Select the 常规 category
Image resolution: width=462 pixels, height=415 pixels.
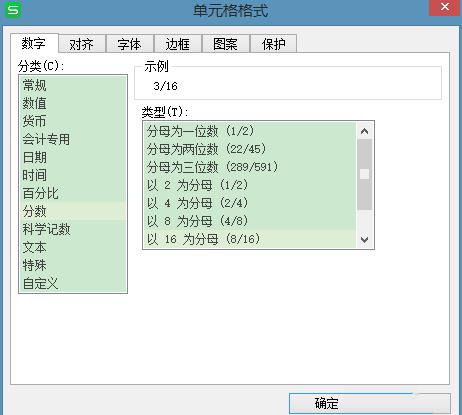[x=73, y=85]
